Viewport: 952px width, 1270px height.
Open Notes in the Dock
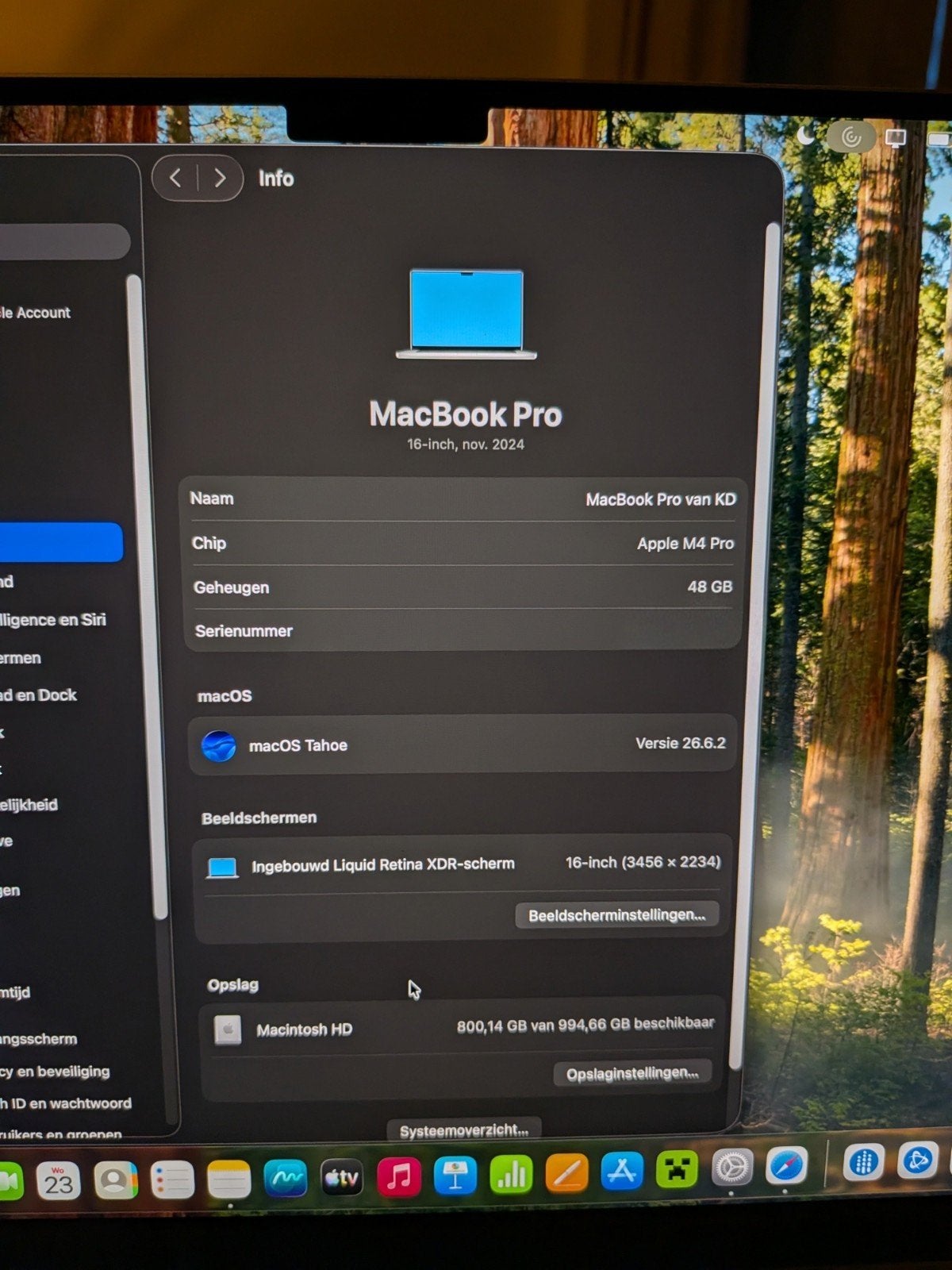(x=229, y=1180)
